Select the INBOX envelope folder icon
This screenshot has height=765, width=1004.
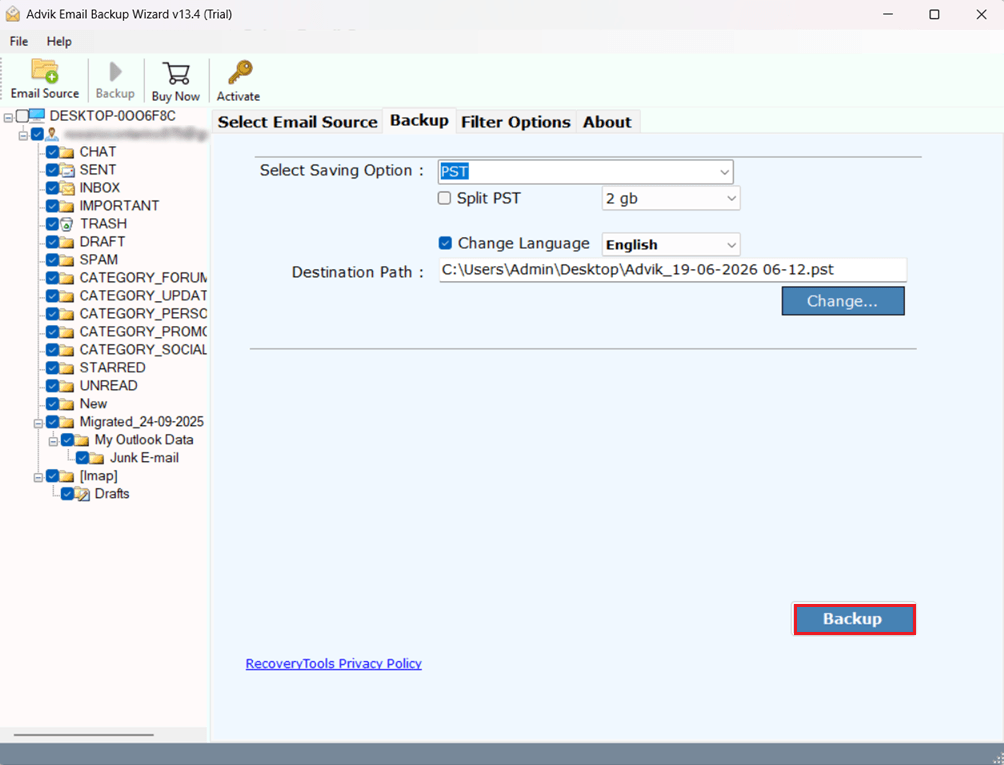coord(67,188)
